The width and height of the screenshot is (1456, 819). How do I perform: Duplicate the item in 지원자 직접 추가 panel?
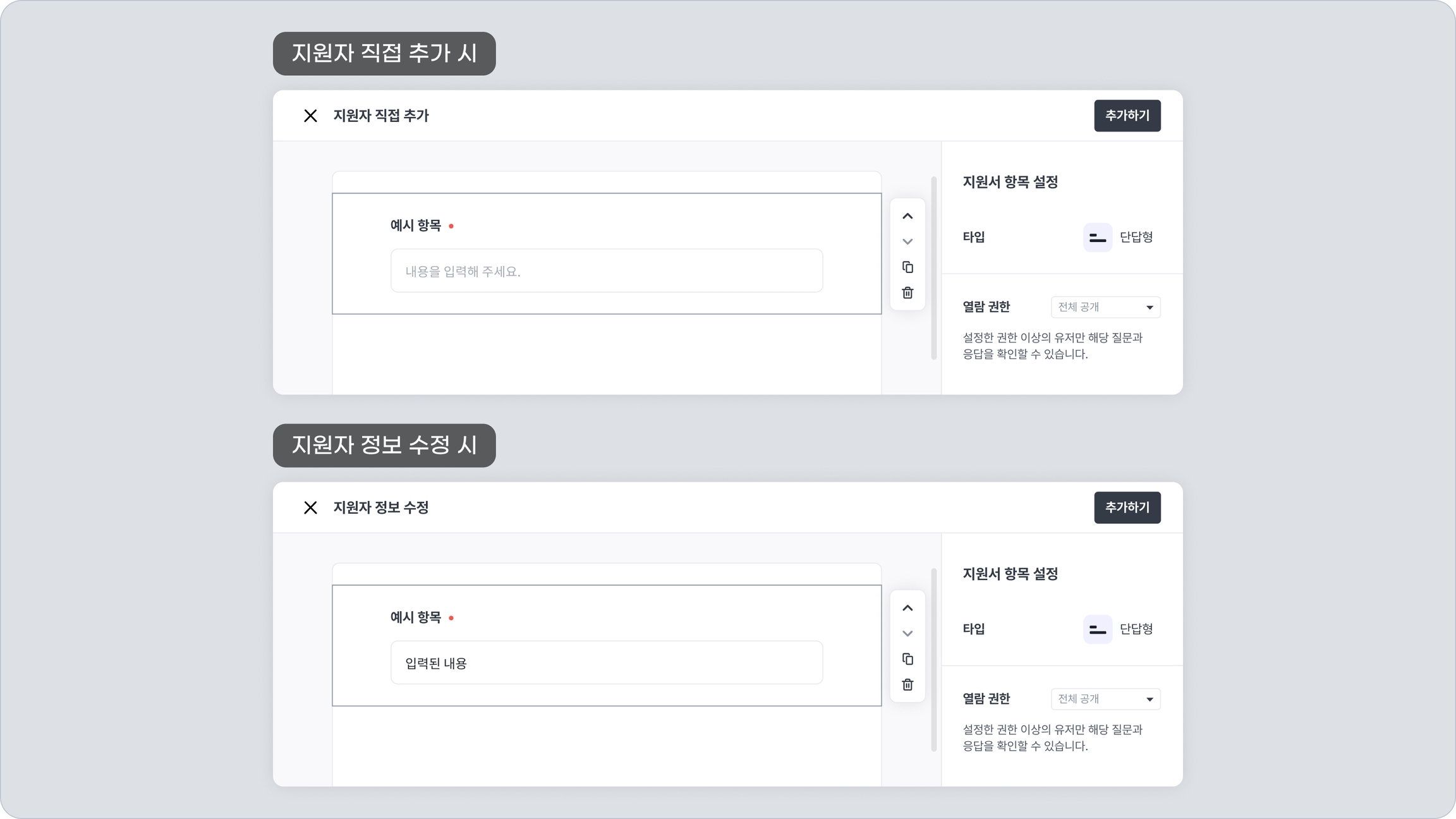pyautogui.click(x=907, y=267)
